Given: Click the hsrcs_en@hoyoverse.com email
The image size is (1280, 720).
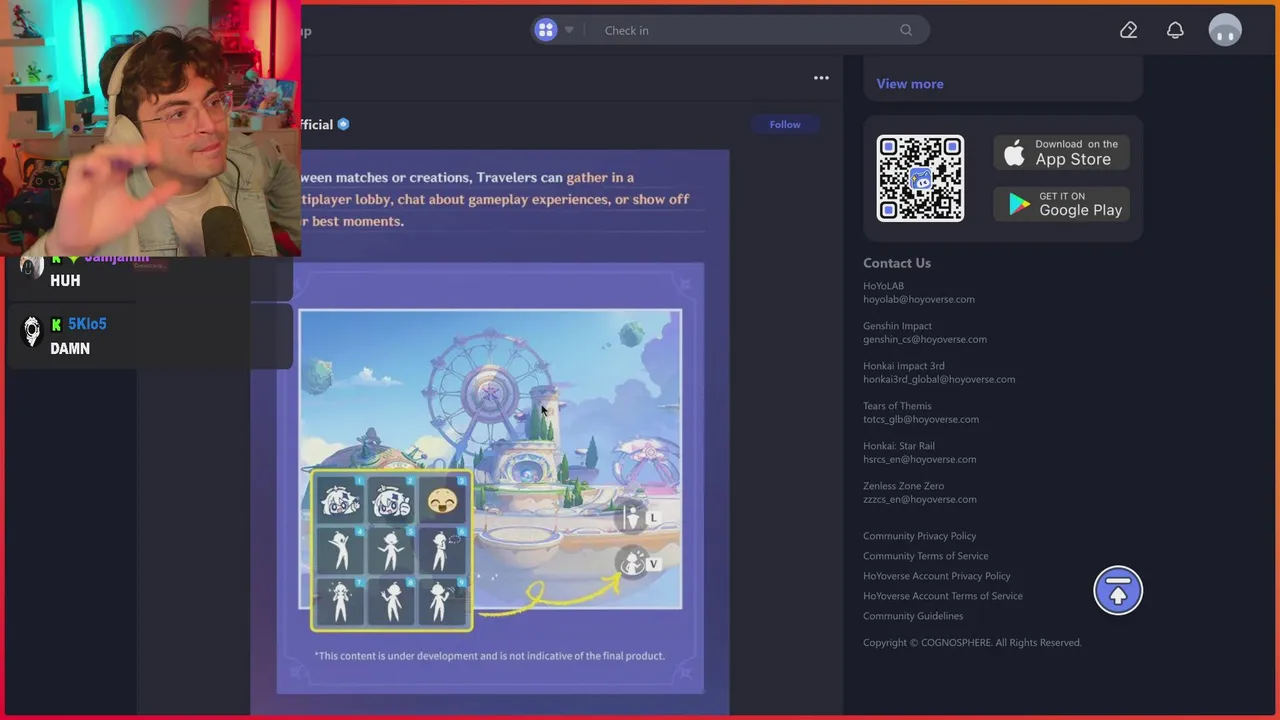Looking at the screenshot, I should click(920, 459).
